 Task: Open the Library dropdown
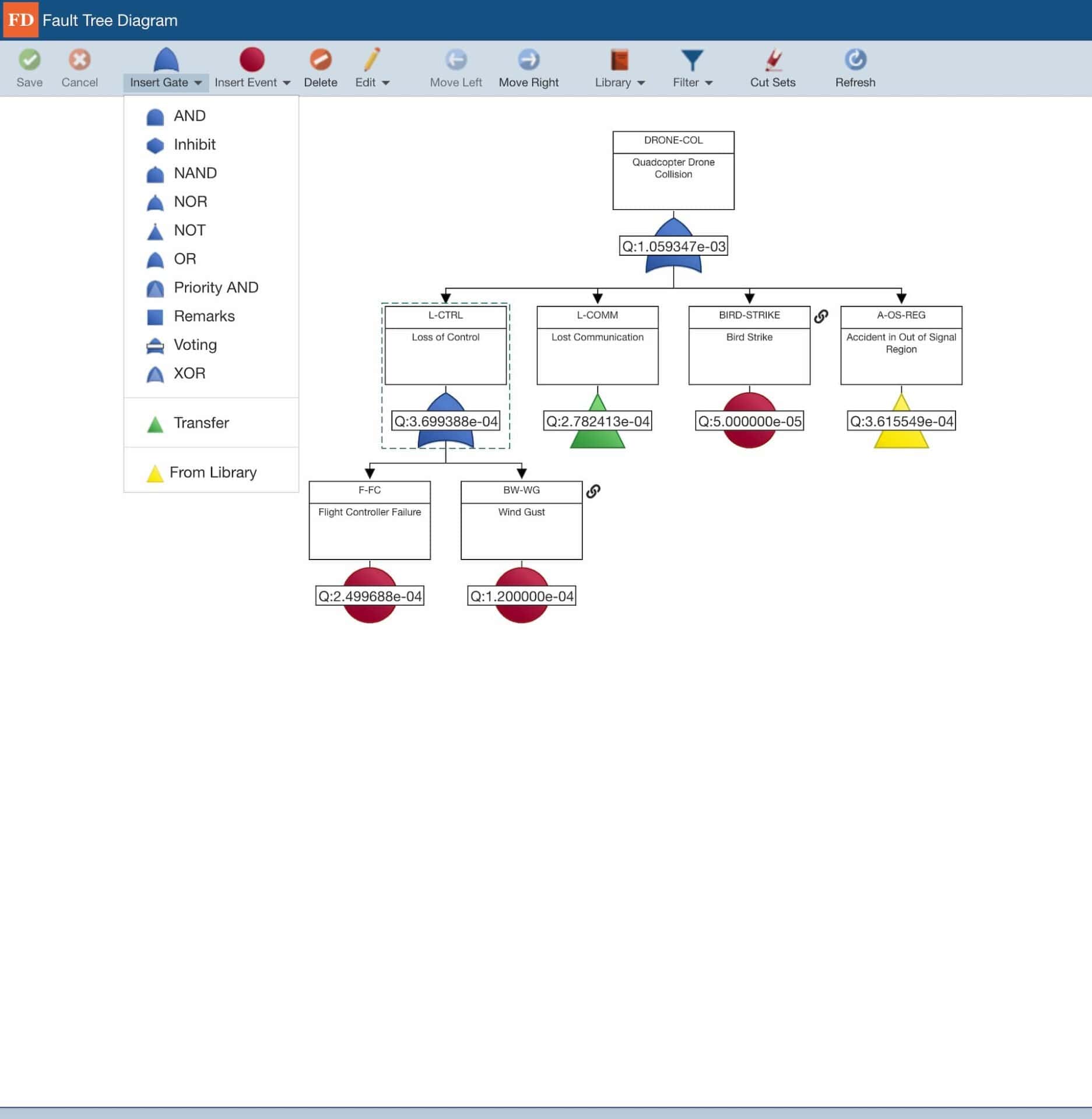coord(618,82)
